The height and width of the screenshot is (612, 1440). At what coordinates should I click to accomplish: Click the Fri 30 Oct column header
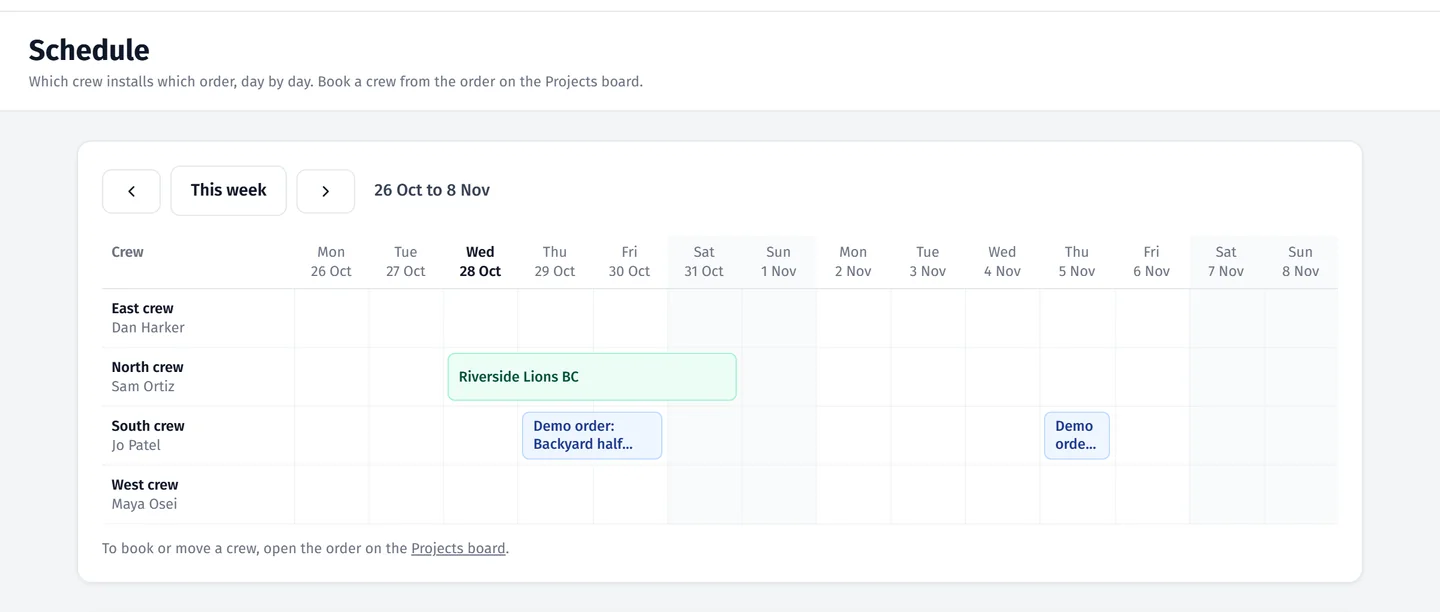(x=629, y=262)
